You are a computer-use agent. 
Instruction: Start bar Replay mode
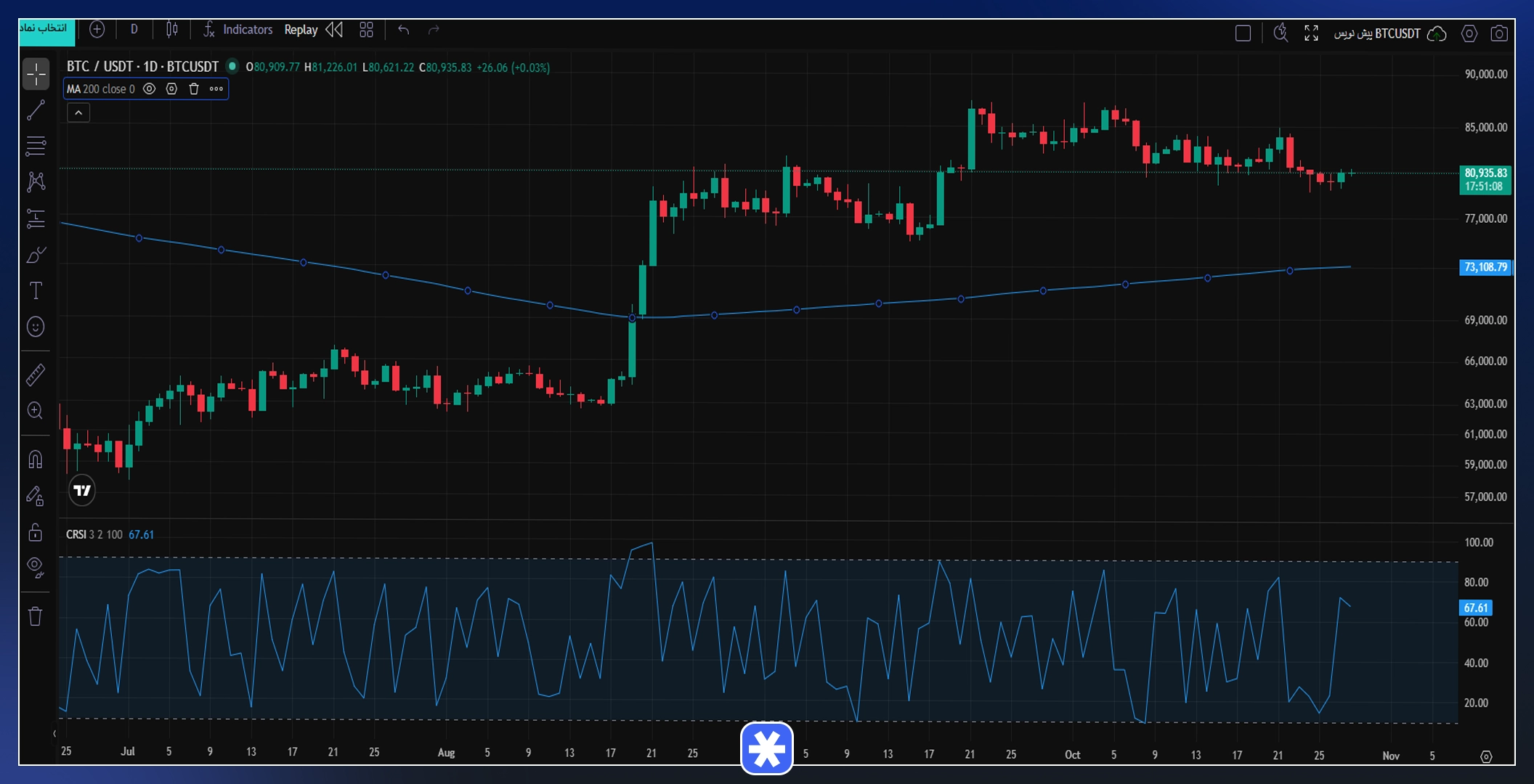click(x=313, y=30)
